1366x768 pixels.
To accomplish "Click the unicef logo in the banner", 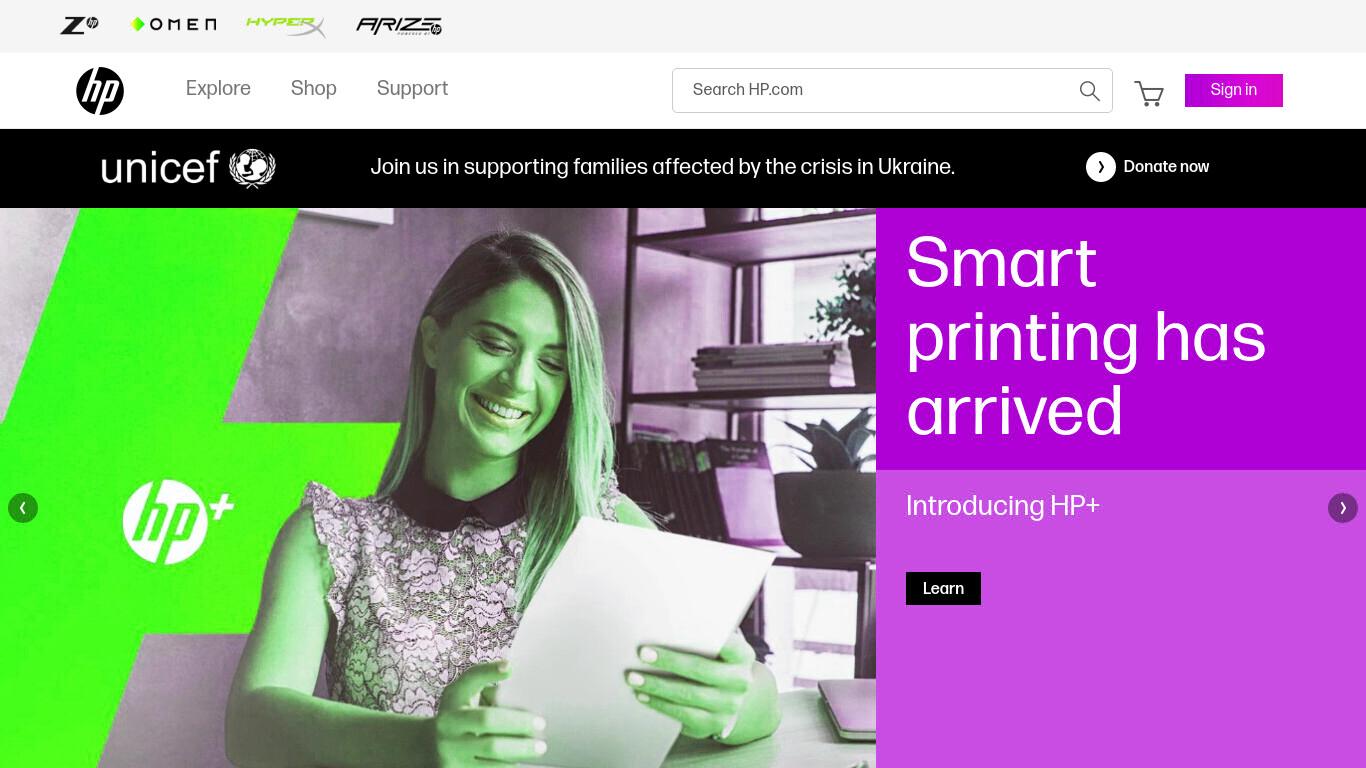I will [188, 168].
